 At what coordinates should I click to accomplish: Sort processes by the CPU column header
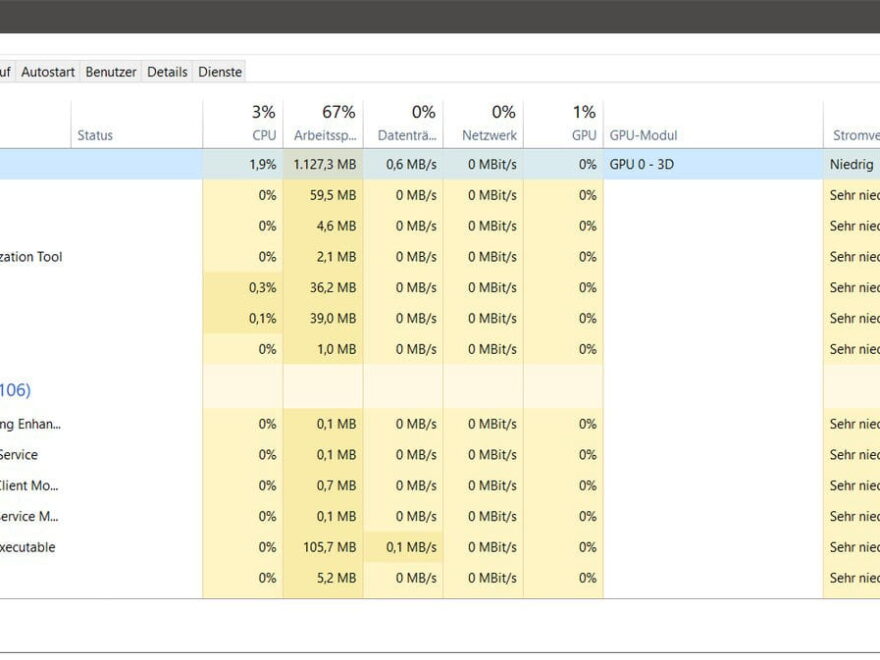tap(242, 123)
